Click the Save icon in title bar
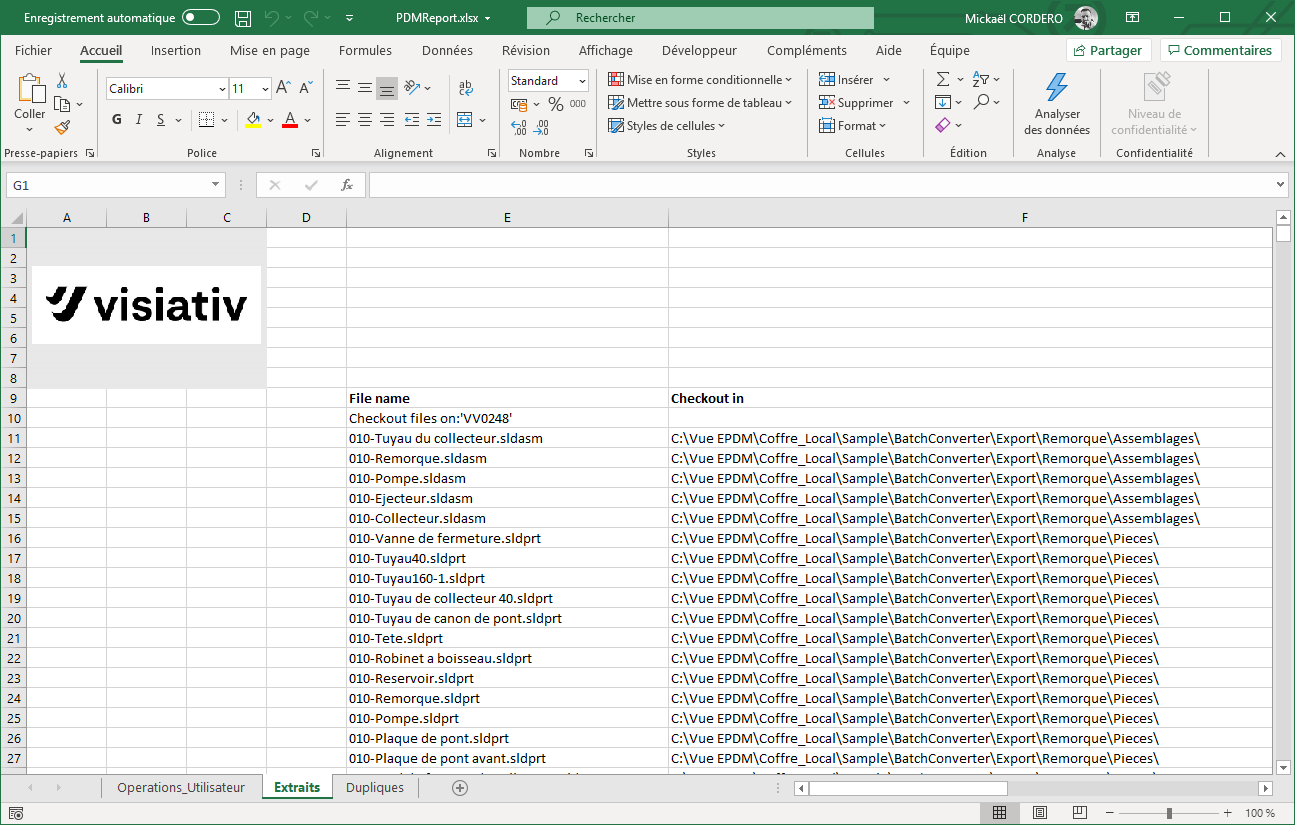This screenshot has height=825, width=1295. [242, 18]
